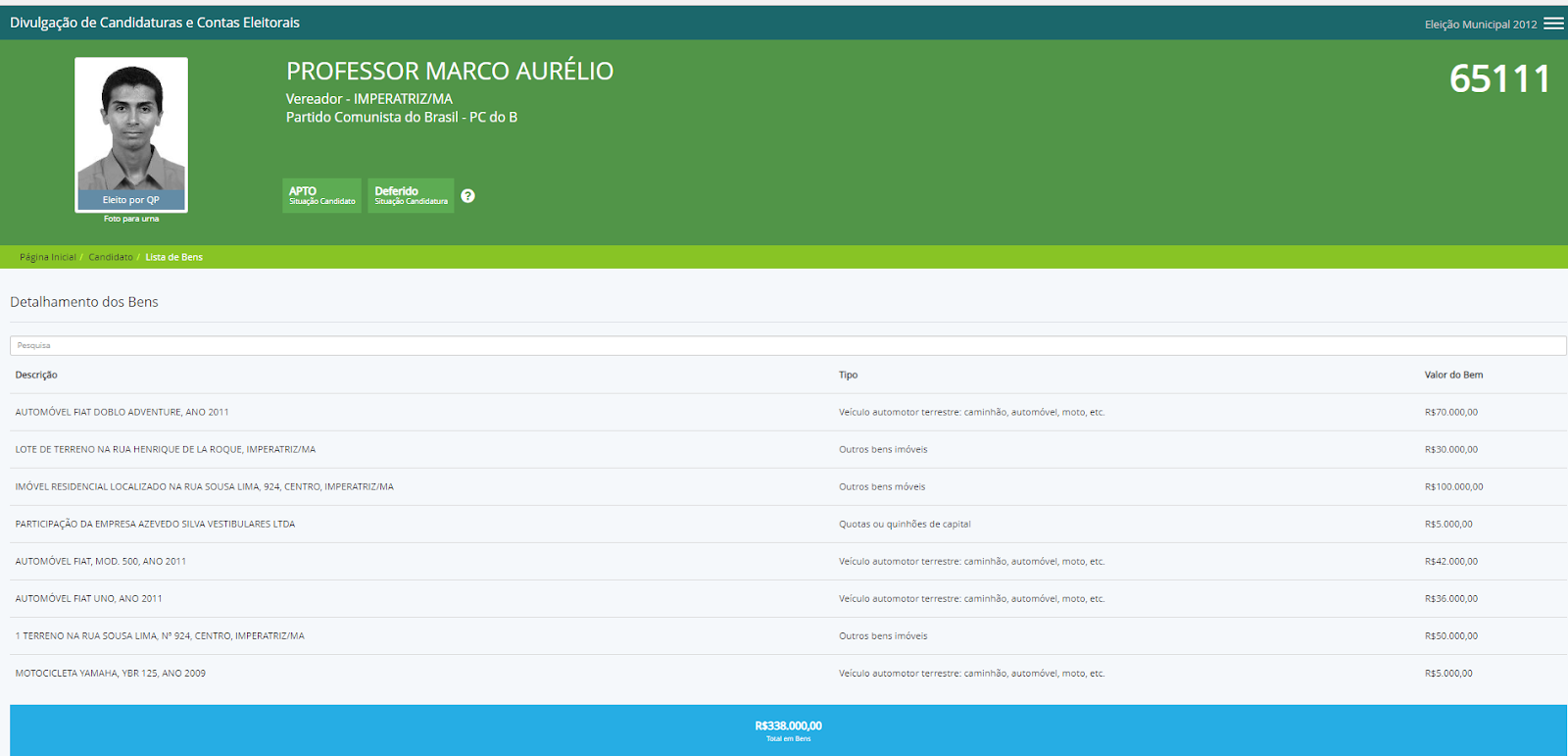Click the Foto para urna caption
Image resolution: width=1568 pixels, height=756 pixels.
click(131, 219)
